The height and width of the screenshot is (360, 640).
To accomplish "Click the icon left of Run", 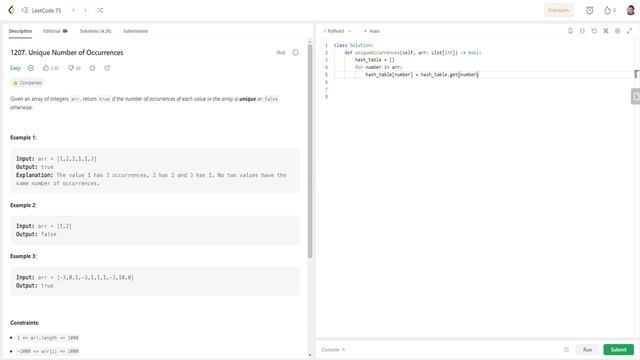I will 566,350.
